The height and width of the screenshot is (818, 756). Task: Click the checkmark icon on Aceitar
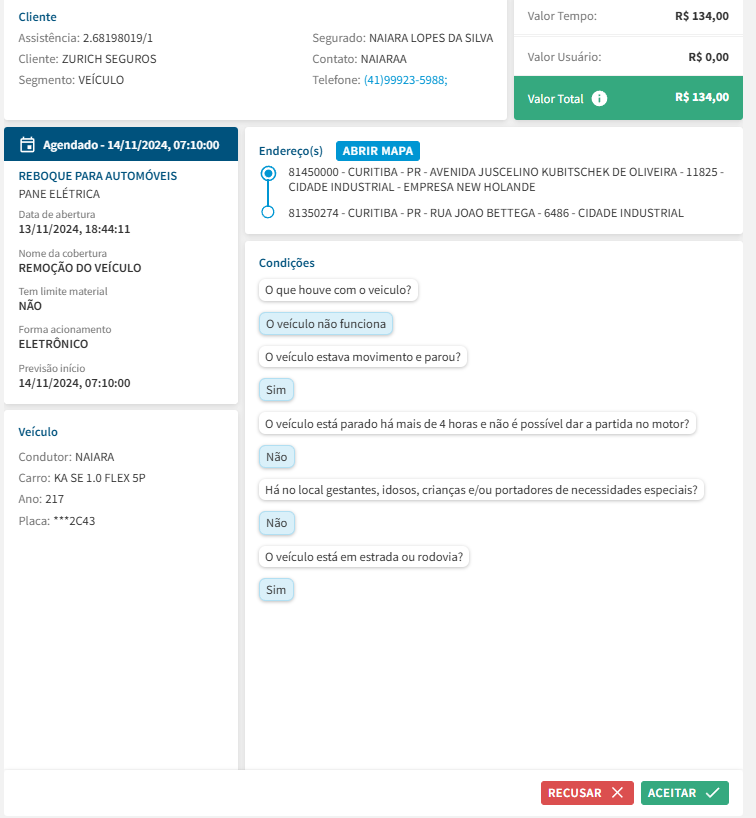712,793
